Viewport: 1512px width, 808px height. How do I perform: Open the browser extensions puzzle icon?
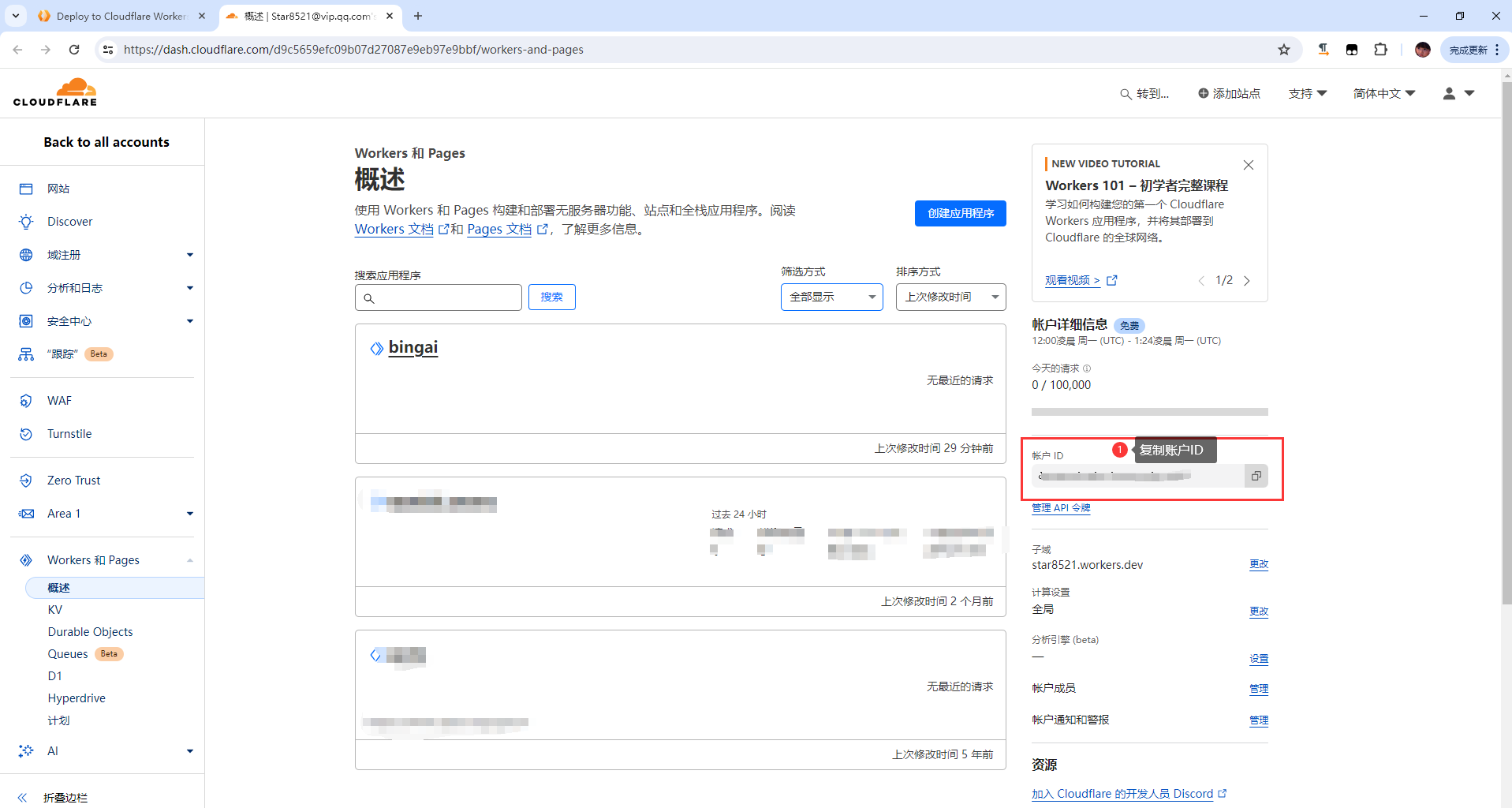pyautogui.click(x=1380, y=50)
